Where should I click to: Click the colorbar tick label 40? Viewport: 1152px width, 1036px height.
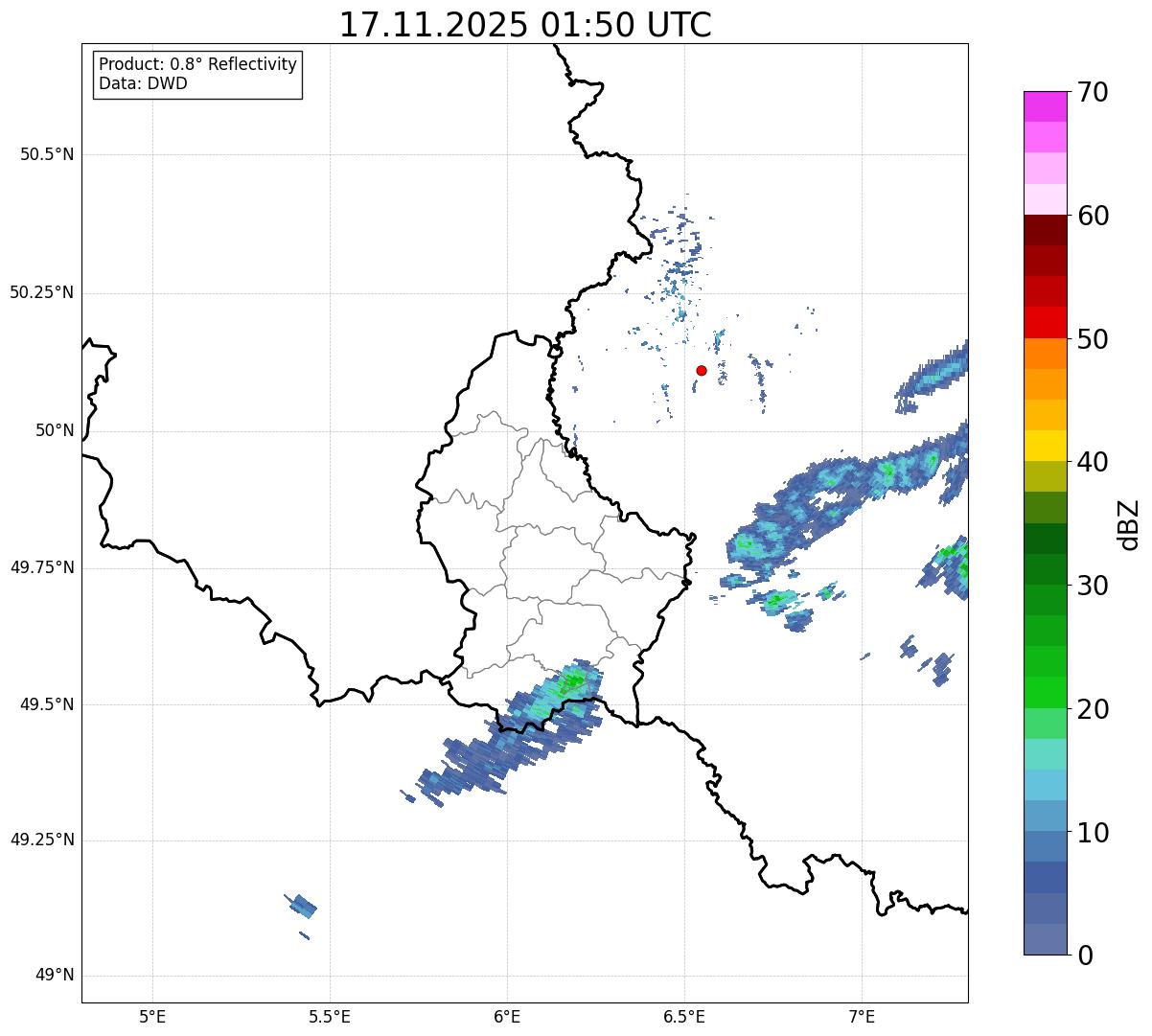click(1093, 462)
